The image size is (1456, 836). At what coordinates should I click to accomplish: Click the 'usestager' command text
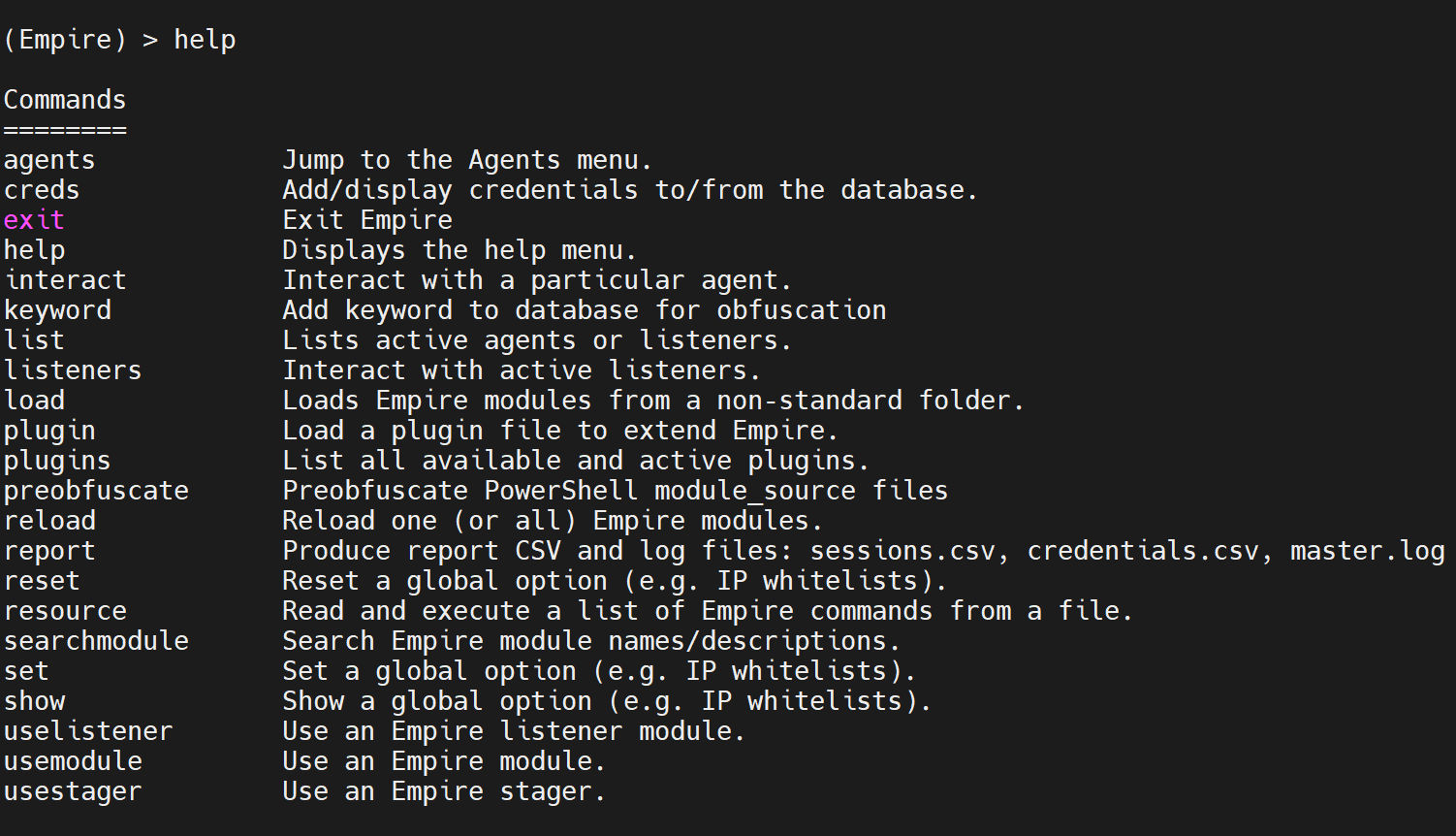[x=73, y=791]
